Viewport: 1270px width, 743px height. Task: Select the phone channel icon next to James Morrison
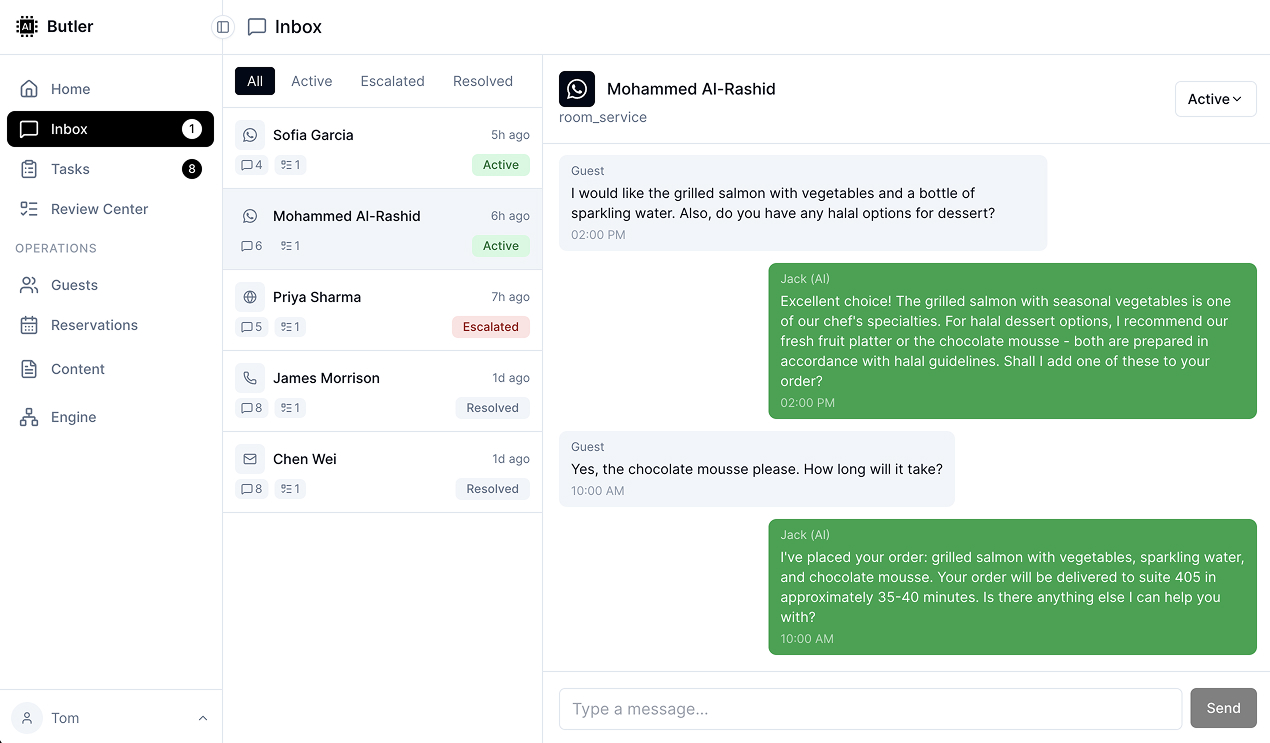pyautogui.click(x=249, y=377)
